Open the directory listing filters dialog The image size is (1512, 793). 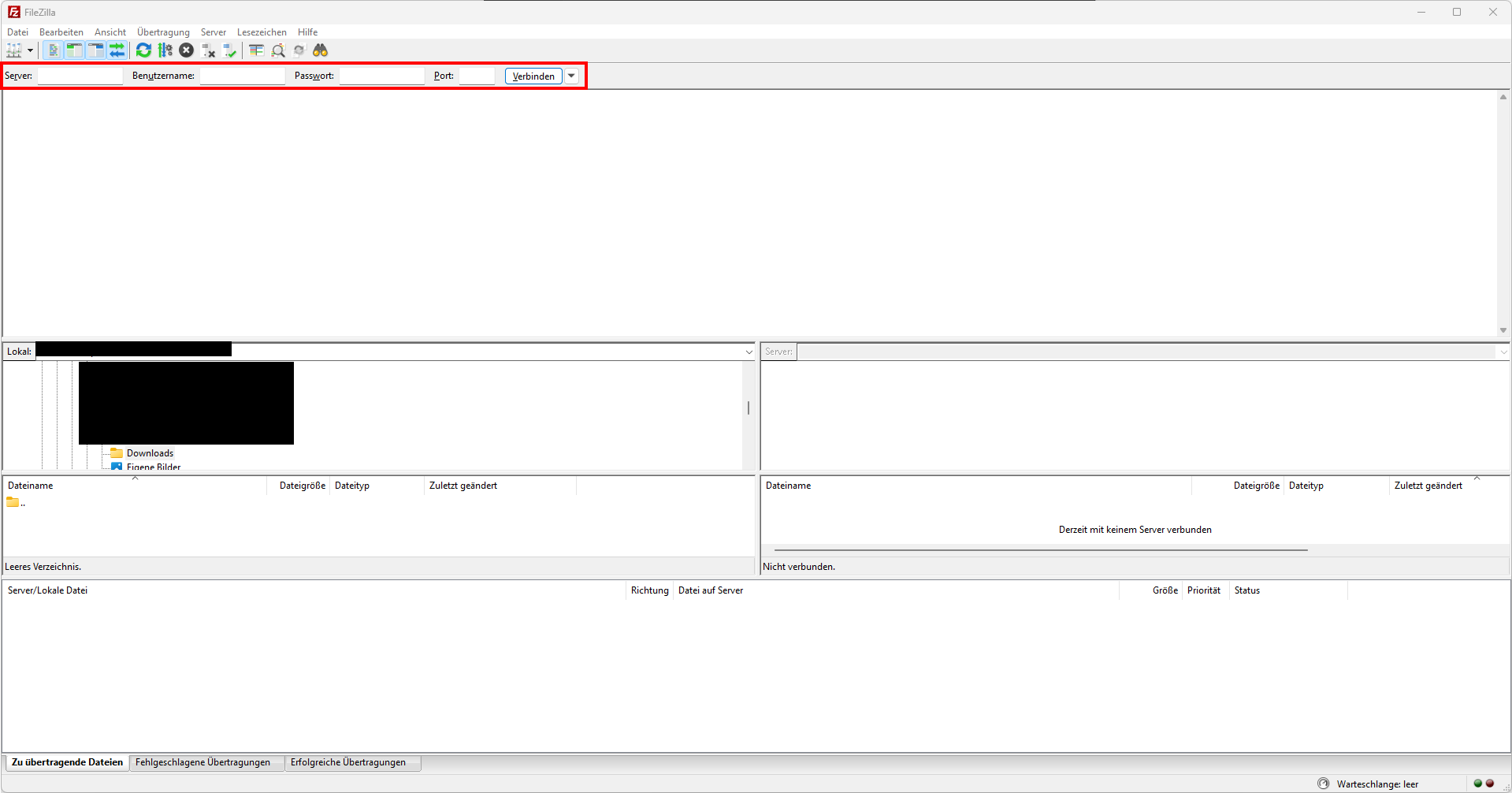point(256,50)
